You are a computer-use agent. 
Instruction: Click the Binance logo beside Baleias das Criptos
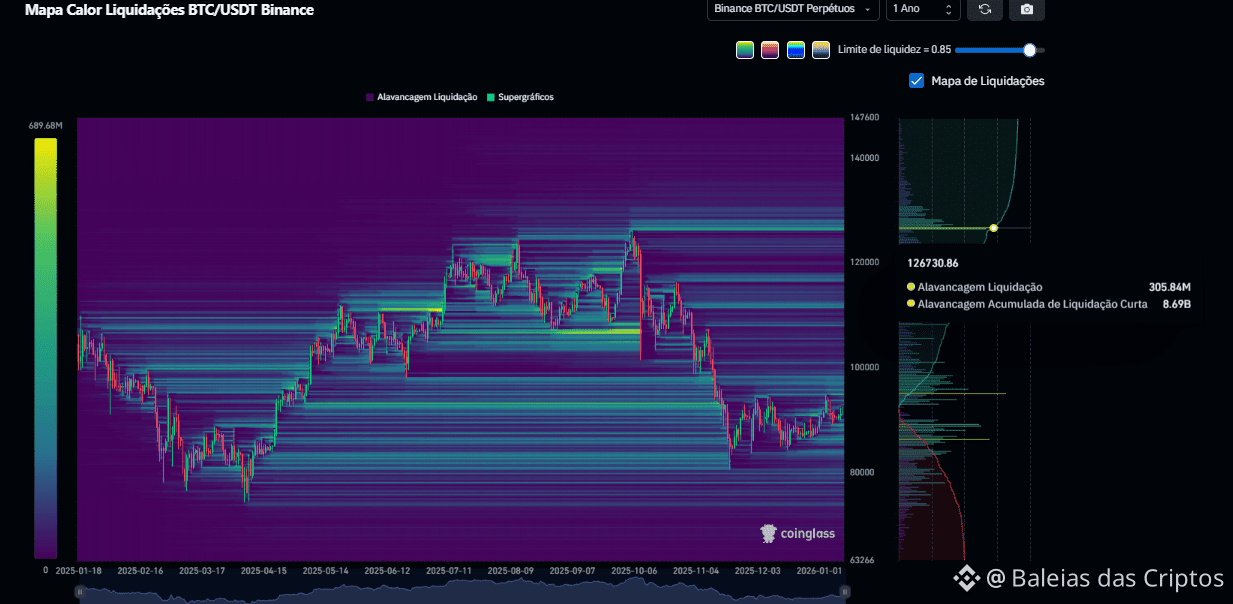(x=964, y=577)
